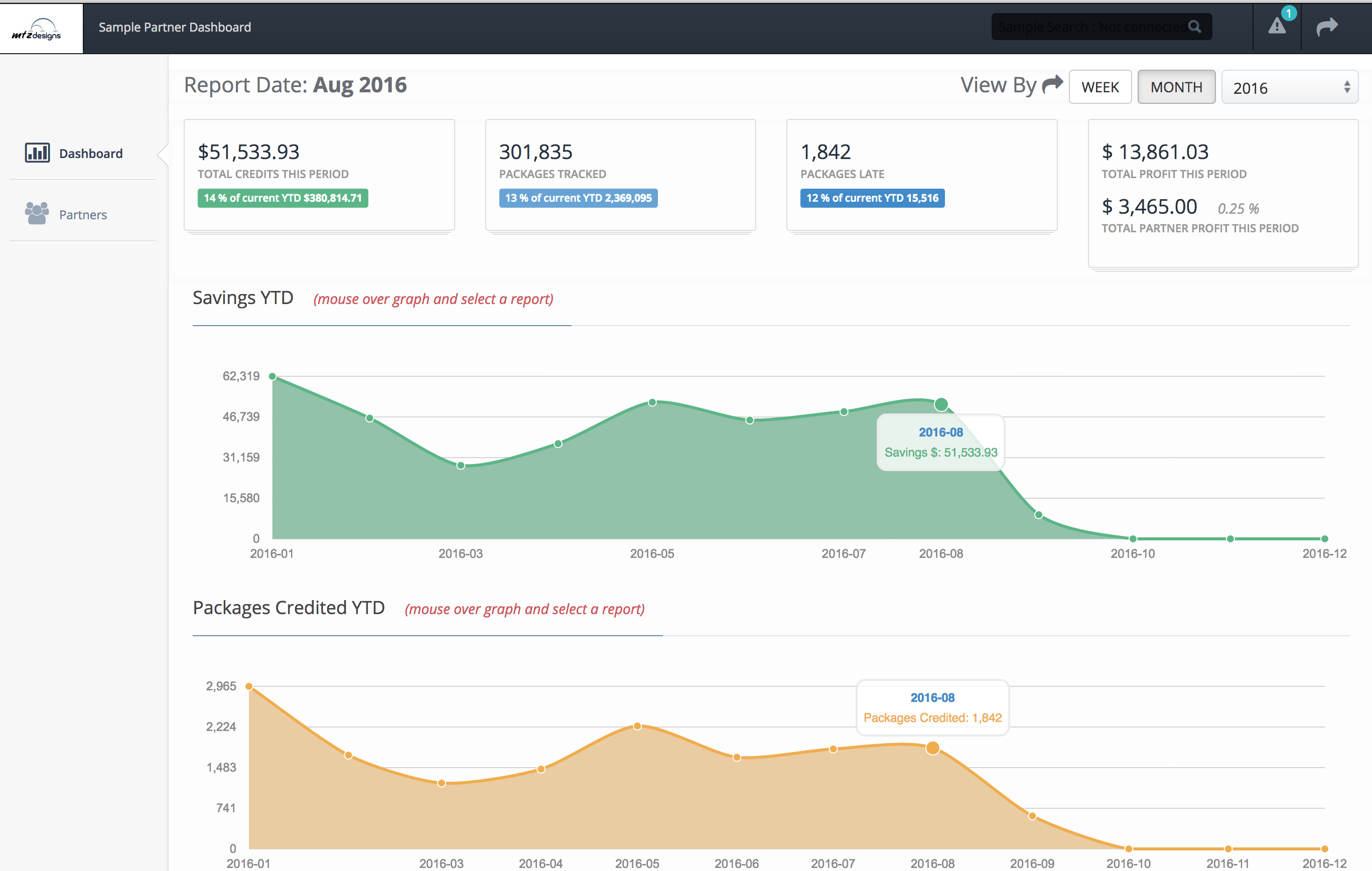1372x871 pixels.
Task: Click the Sample Partner Dashboard title
Action: [174, 27]
